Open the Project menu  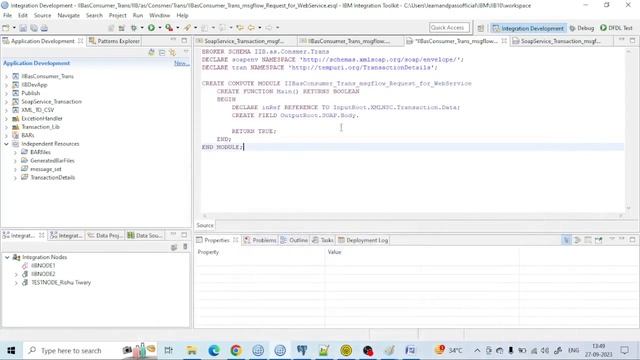coord(118,15)
